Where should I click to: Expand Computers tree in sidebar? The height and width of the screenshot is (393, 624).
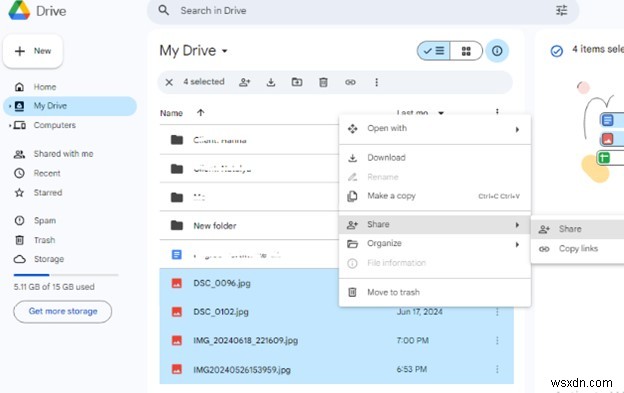point(10,126)
